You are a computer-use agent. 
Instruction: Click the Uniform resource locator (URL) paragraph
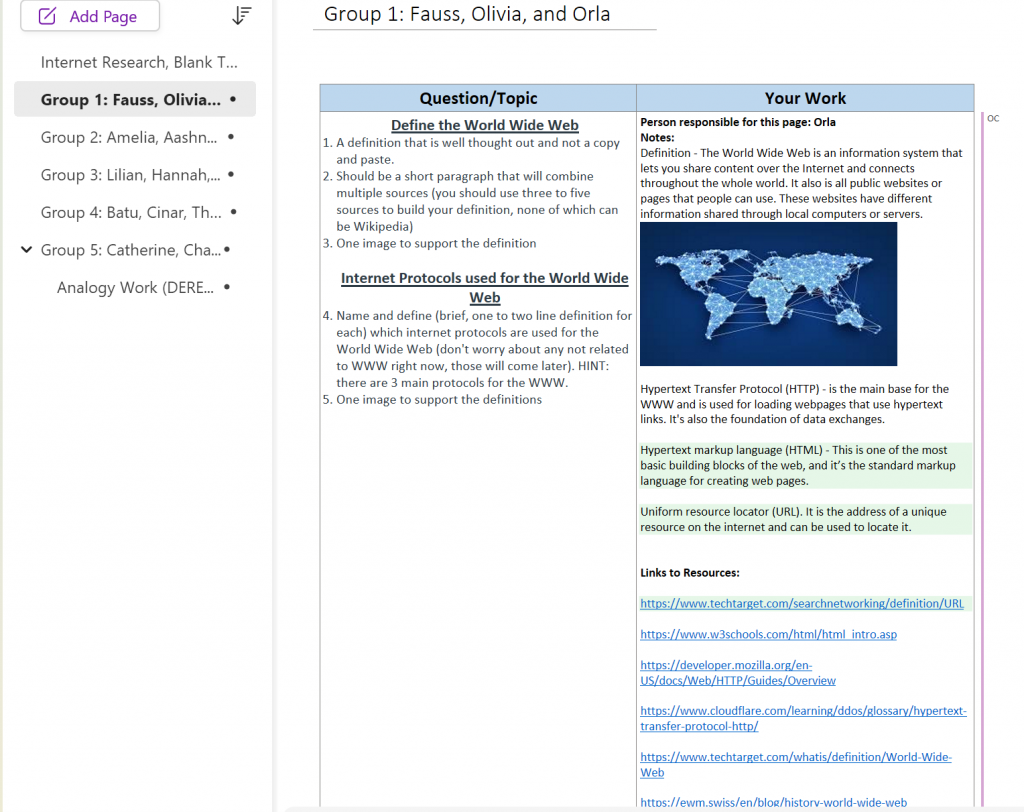[793, 519]
